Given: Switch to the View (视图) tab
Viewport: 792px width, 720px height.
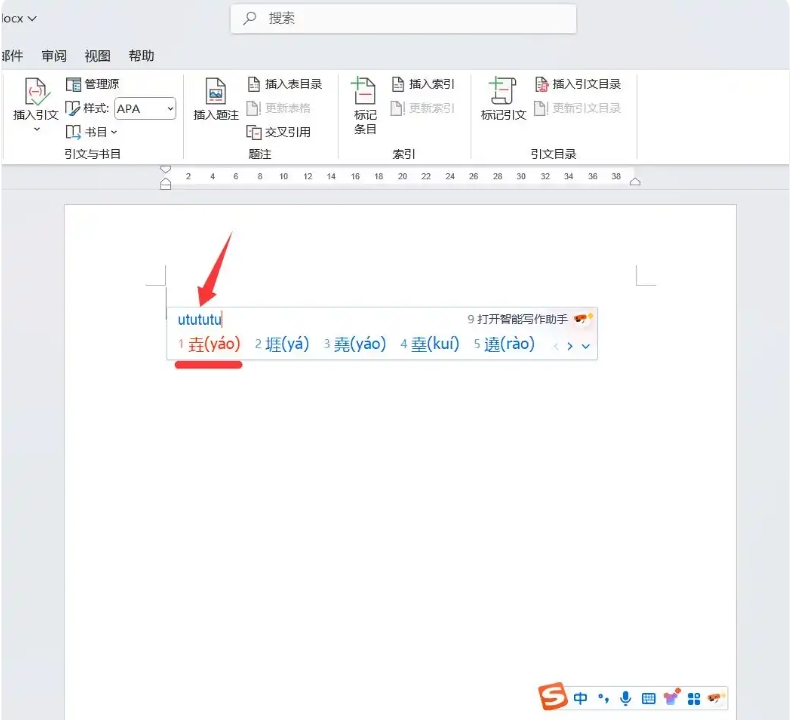Looking at the screenshot, I should pyautogui.click(x=98, y=56).
